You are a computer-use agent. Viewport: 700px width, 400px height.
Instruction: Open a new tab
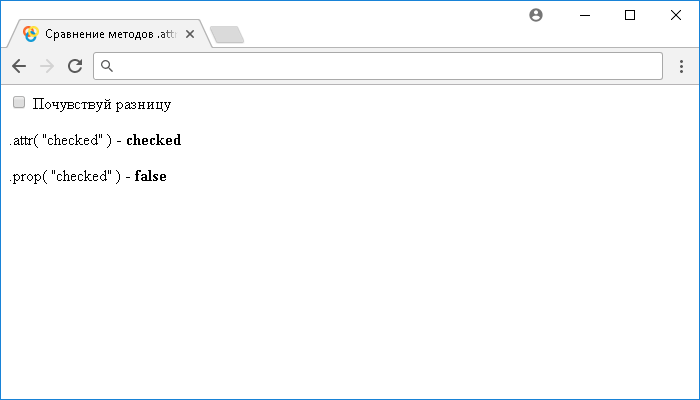pyautogui.click(x=227, y=35)
